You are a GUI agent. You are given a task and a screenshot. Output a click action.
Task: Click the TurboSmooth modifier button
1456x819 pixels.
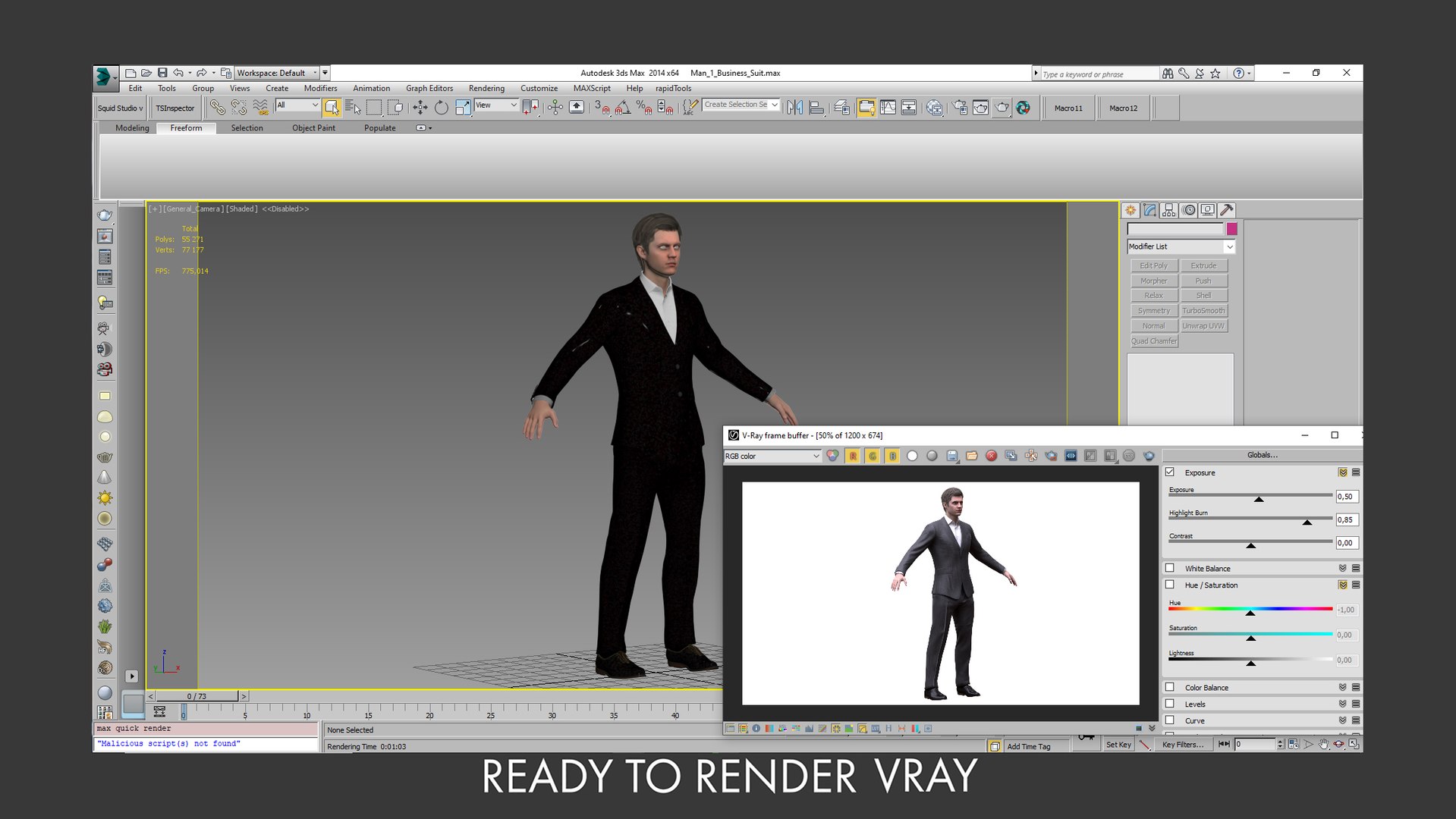(x=1203, y=311)
